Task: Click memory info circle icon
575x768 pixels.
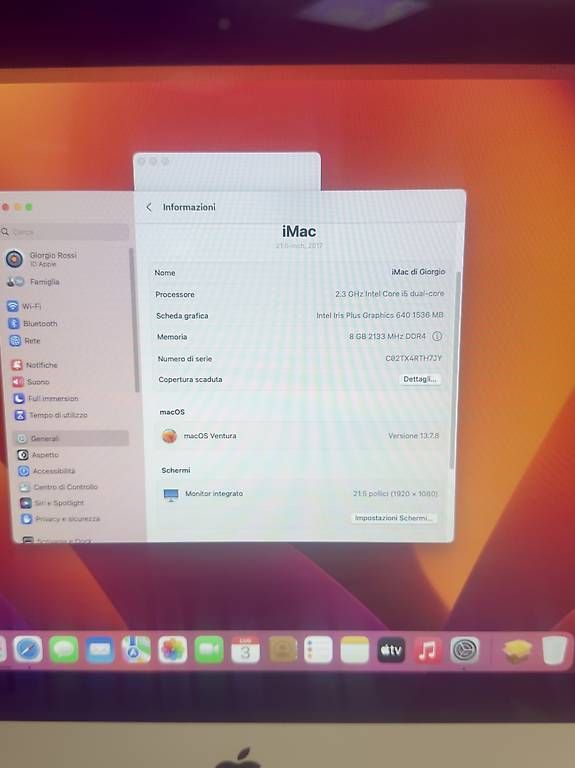Action: pyautogui.click(x=437, y=336)
